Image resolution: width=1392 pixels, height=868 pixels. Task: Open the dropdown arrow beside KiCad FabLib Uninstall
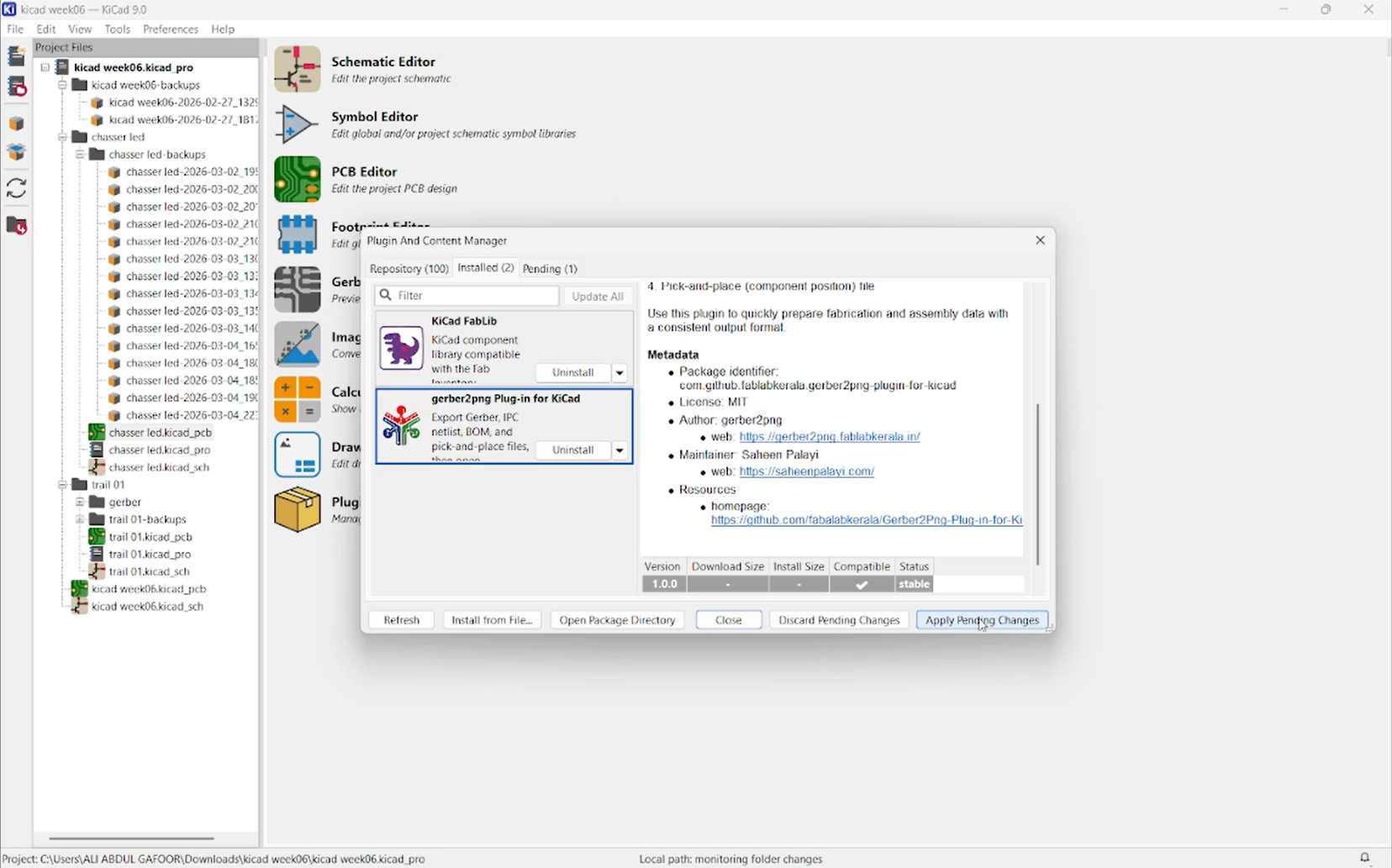coord(620,373)
